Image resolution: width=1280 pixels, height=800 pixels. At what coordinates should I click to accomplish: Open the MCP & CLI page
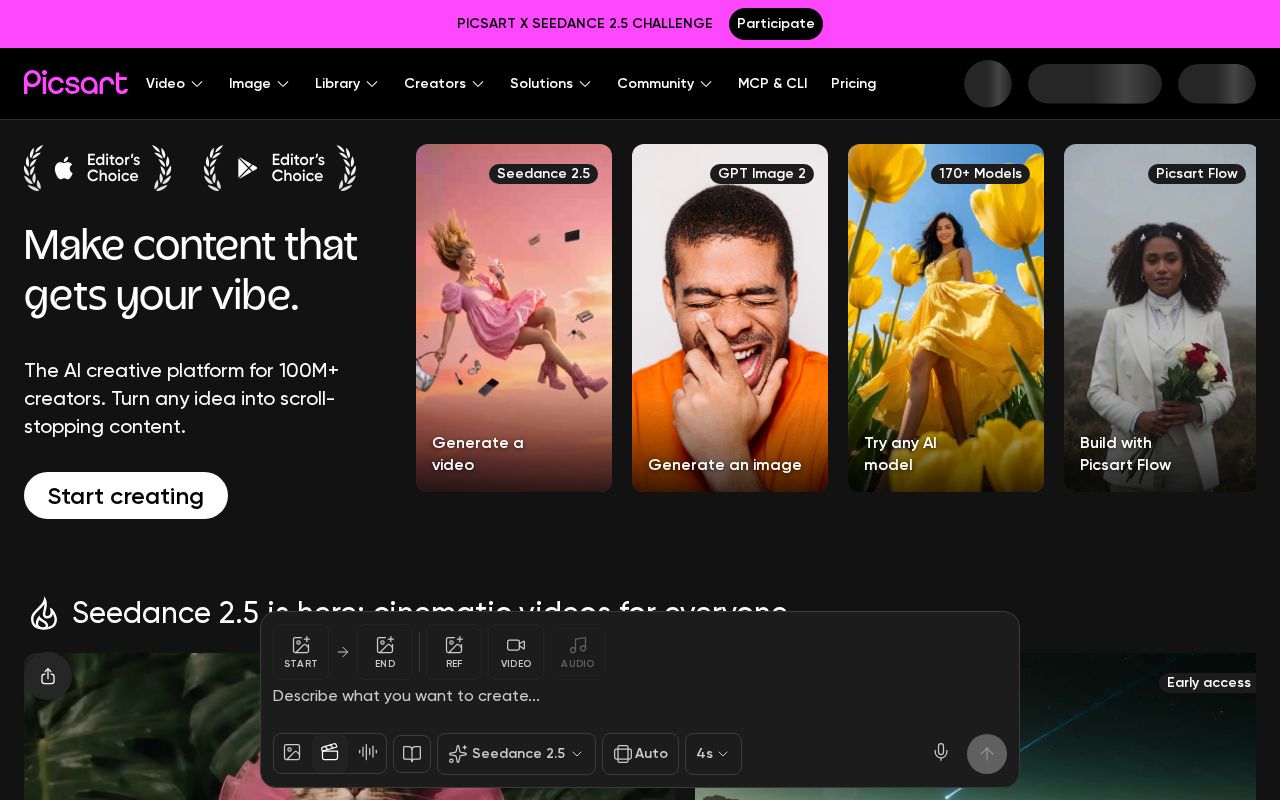(773, 84)
